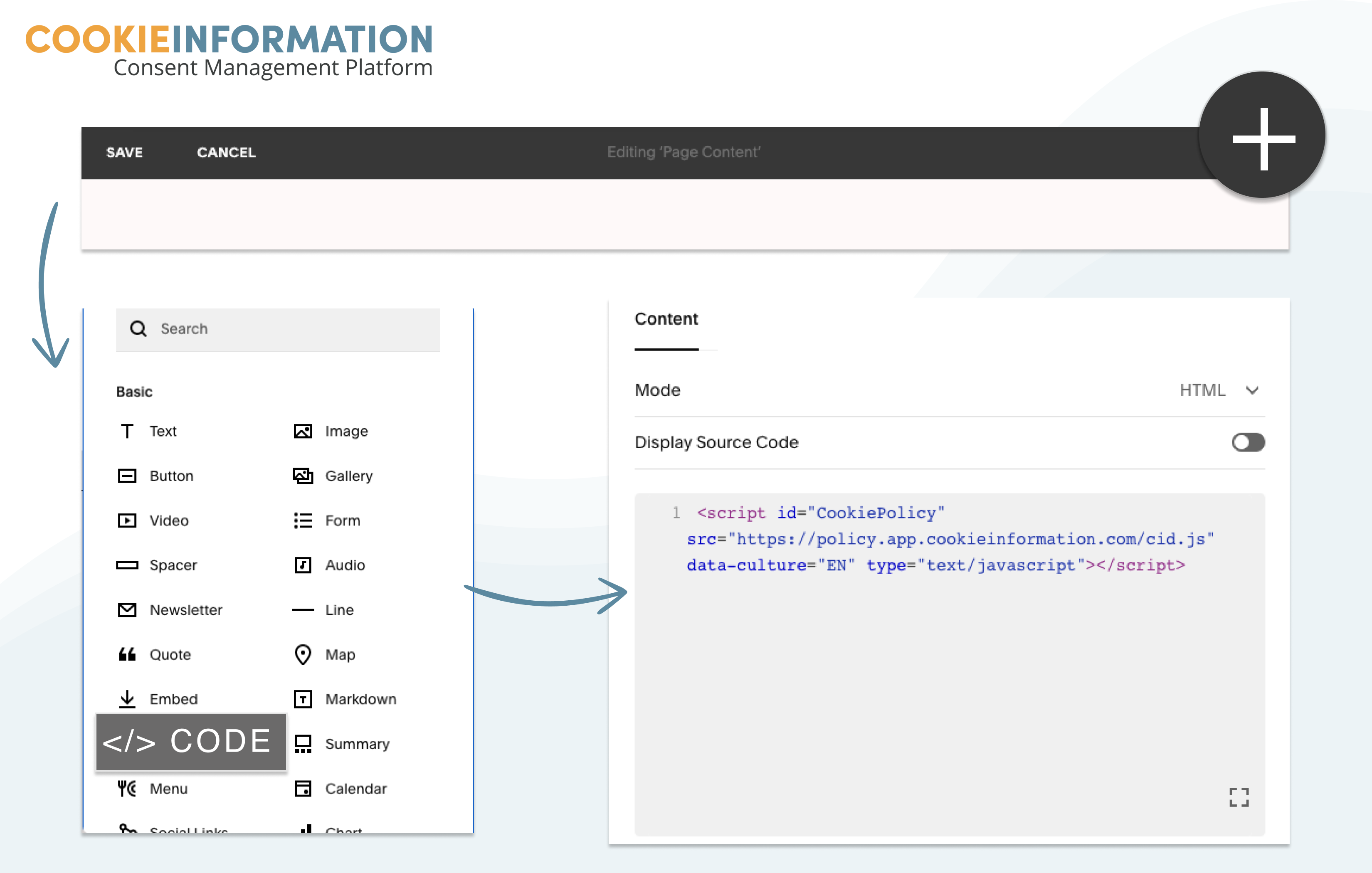Viewport: 1372px width, 873px height.
Task: Switch to the Content tab
Action: 666,319
